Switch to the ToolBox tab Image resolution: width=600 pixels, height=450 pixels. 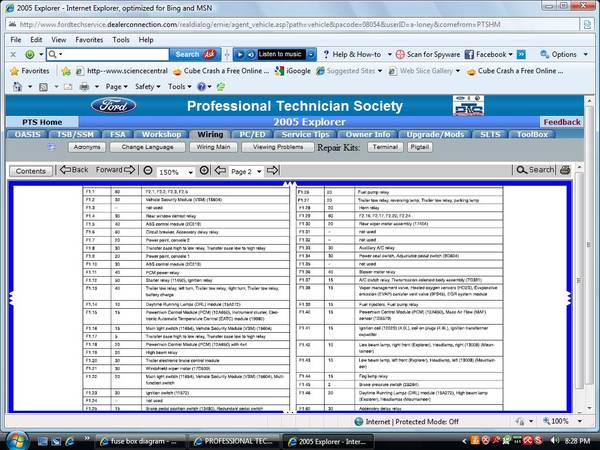click(x=532, y=134)
